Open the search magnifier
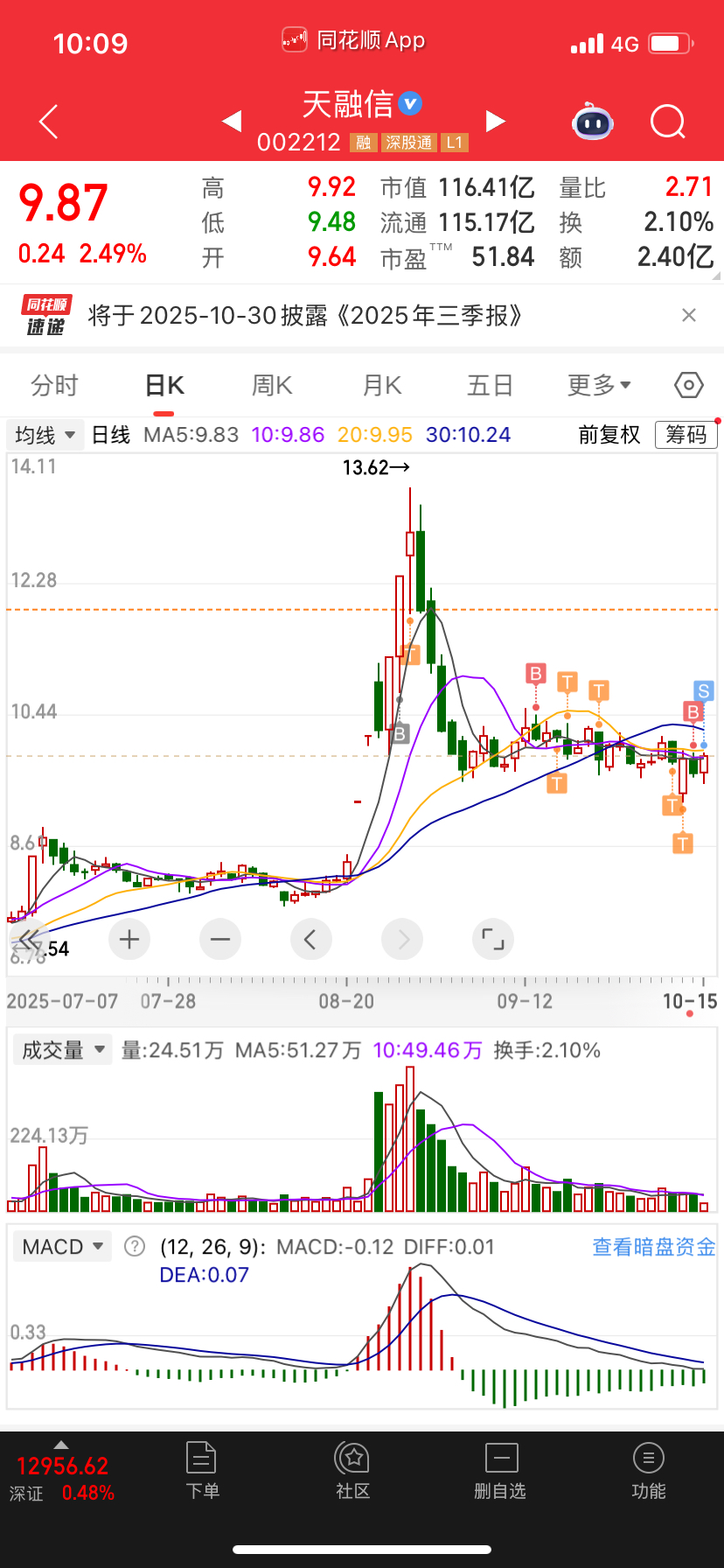The height and width of the screenshot is (1568, 724). [667, 122]
